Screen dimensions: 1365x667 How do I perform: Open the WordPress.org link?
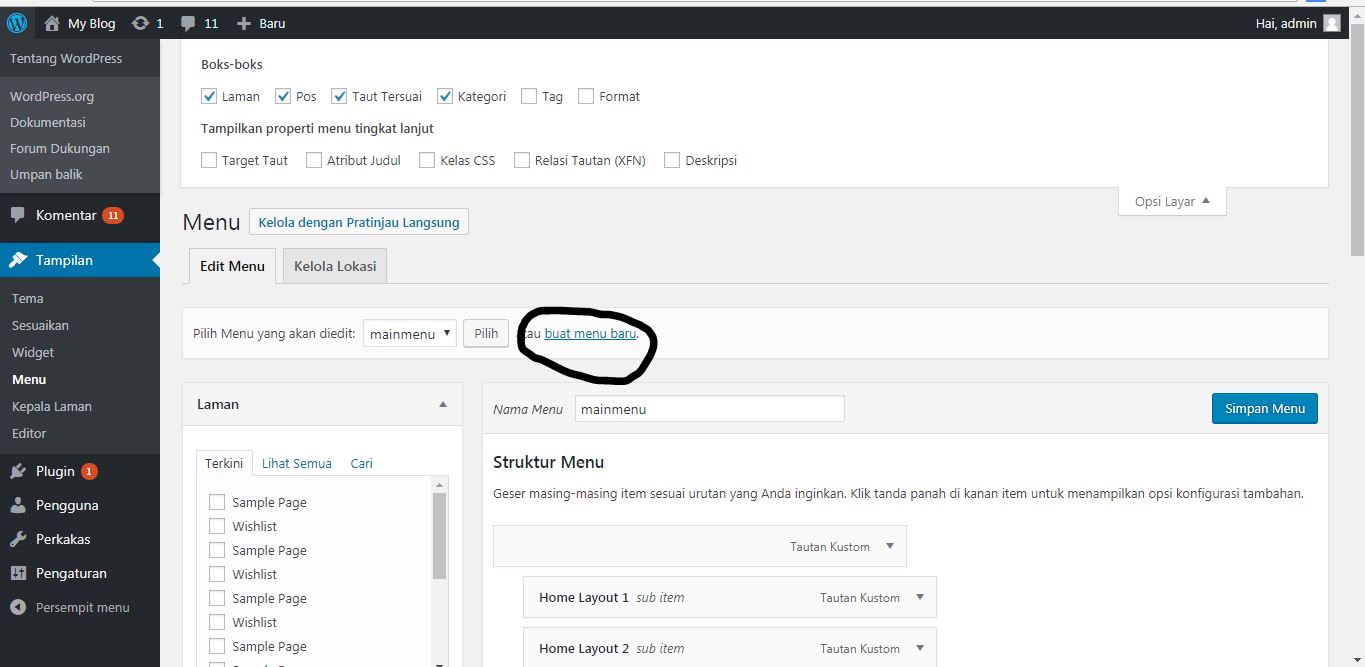point(52,96)
